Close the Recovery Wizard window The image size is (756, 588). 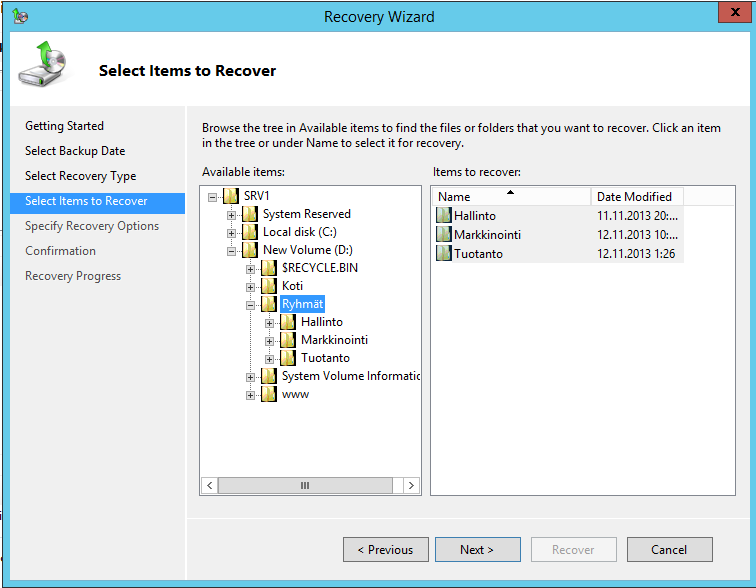click(735, 12)
